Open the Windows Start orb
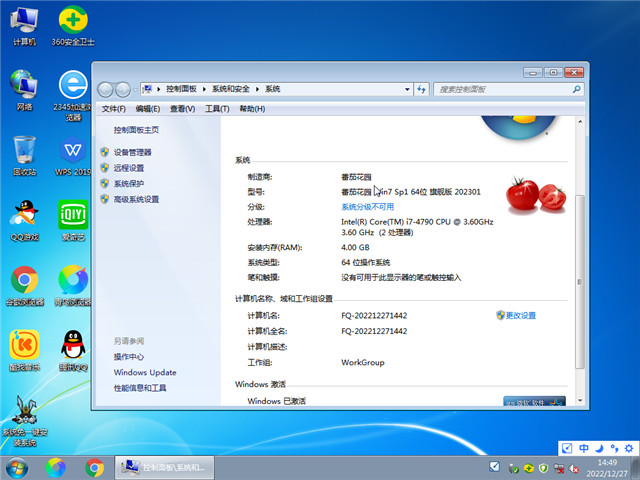640x480 pixels. pyautogui.click(x=17, y=468)
